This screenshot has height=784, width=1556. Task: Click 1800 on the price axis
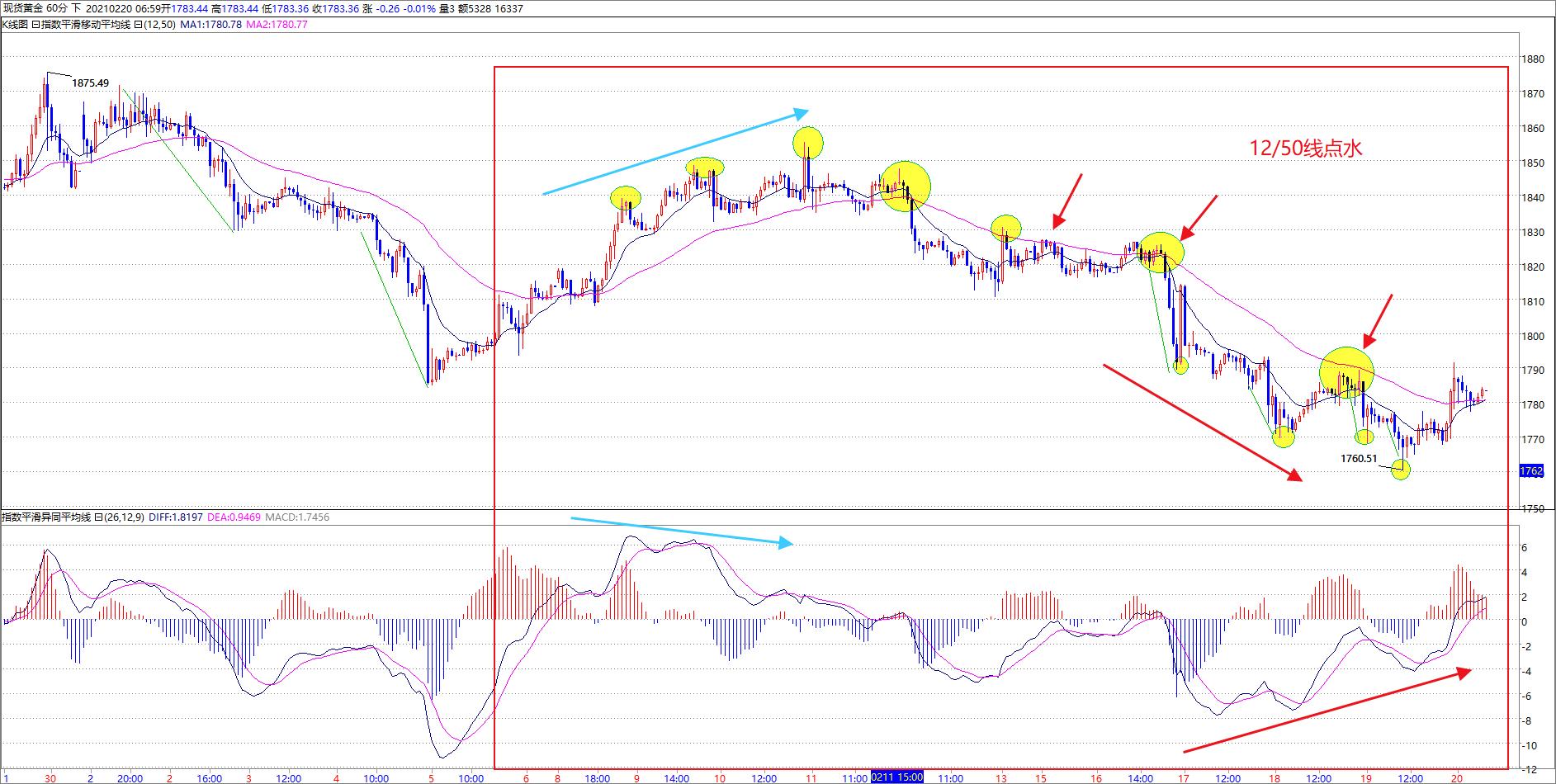click(x=1534, y=337)
